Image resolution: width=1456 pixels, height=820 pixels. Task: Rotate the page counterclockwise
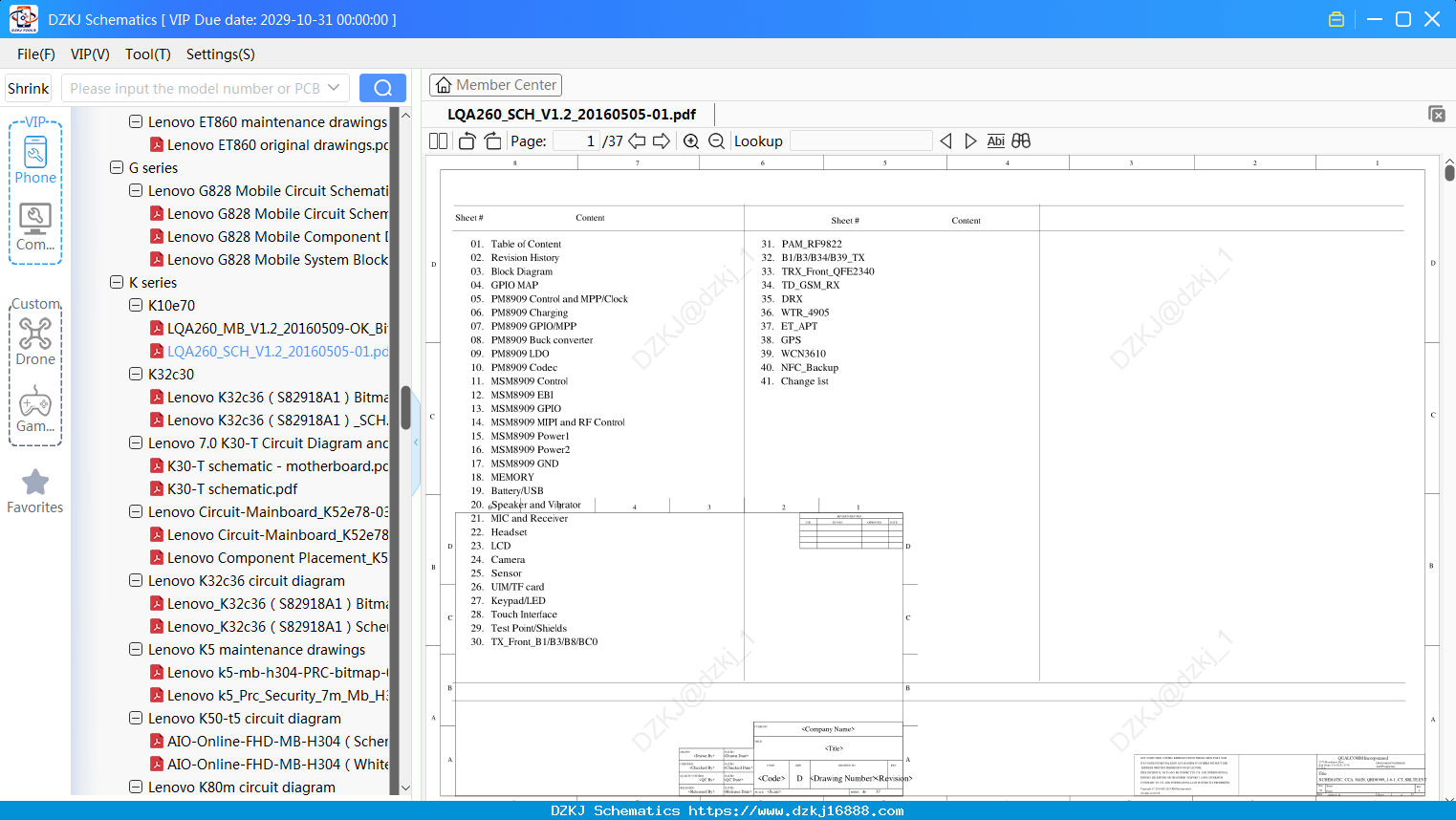click(467, 141)
